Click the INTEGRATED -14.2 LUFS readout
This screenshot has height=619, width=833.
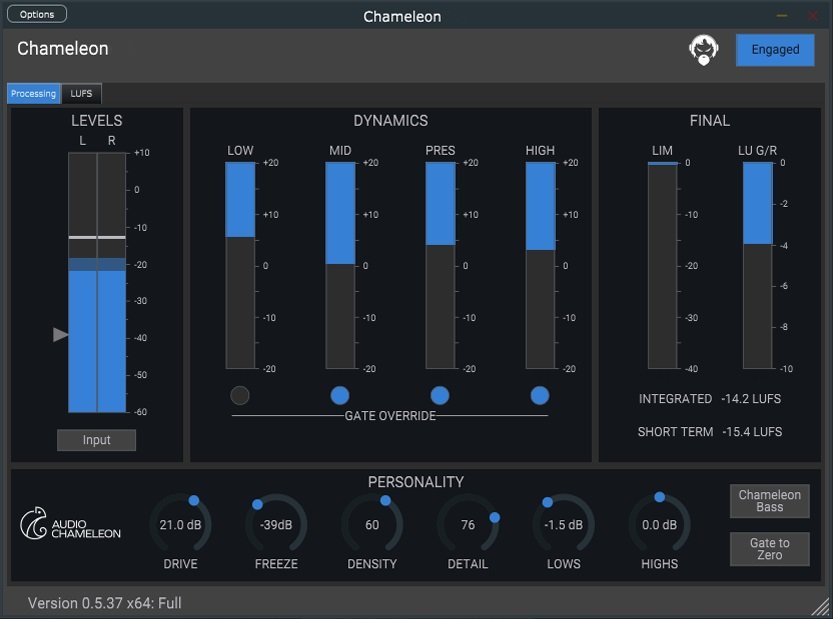click(x=710, y=398)
